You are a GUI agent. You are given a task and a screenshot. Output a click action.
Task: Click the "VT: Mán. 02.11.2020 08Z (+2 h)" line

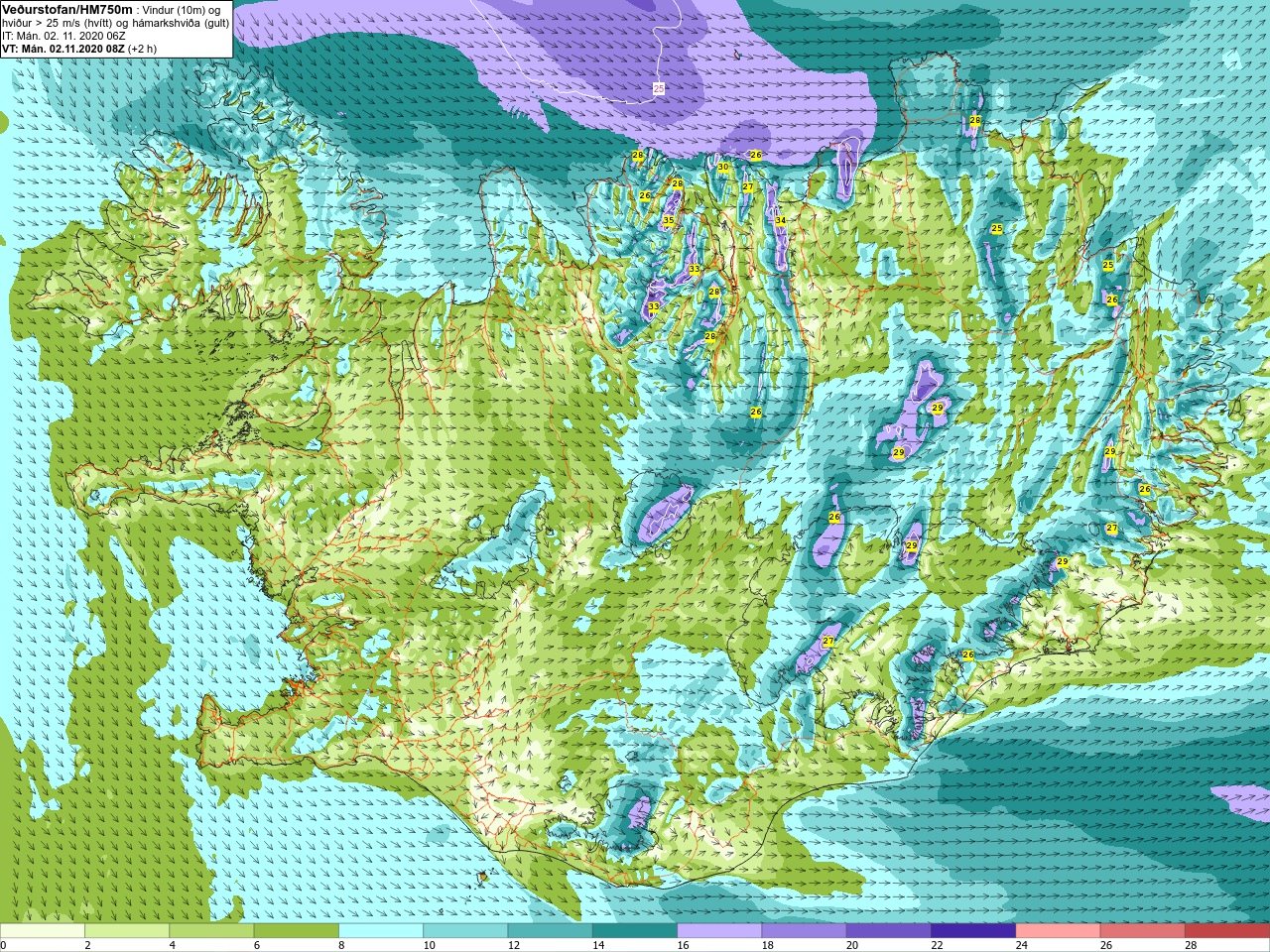[x=79, y=49]
